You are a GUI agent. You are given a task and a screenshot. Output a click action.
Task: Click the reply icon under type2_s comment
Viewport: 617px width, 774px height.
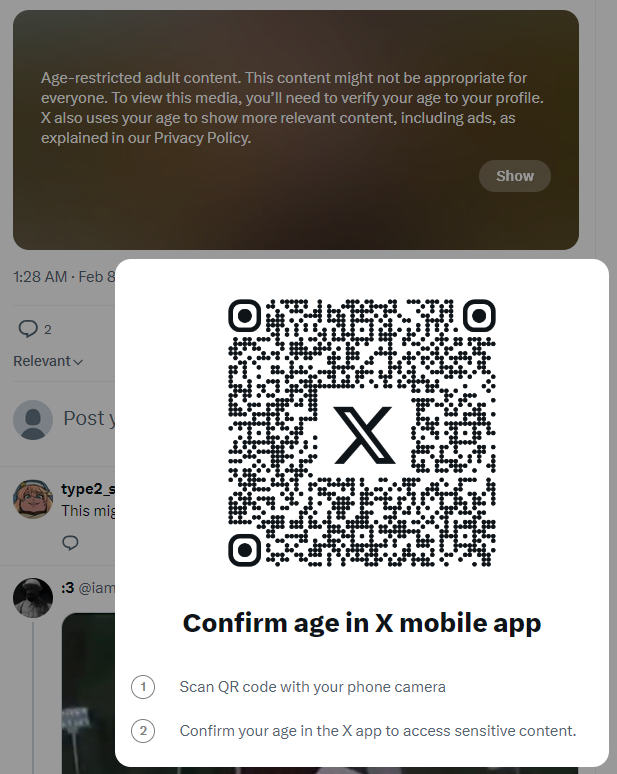tap(70, 542)
